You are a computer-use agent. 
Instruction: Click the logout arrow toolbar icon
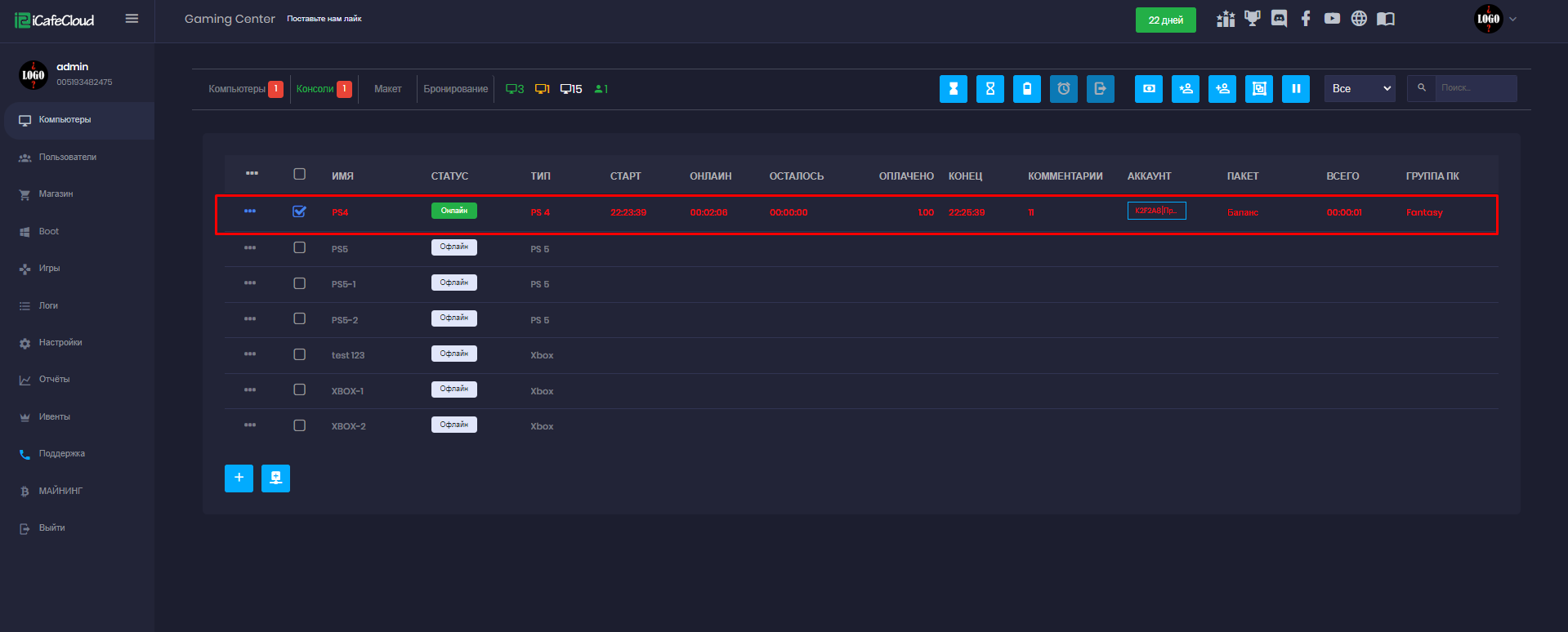pyautogui.click(x=1100, y=88)
